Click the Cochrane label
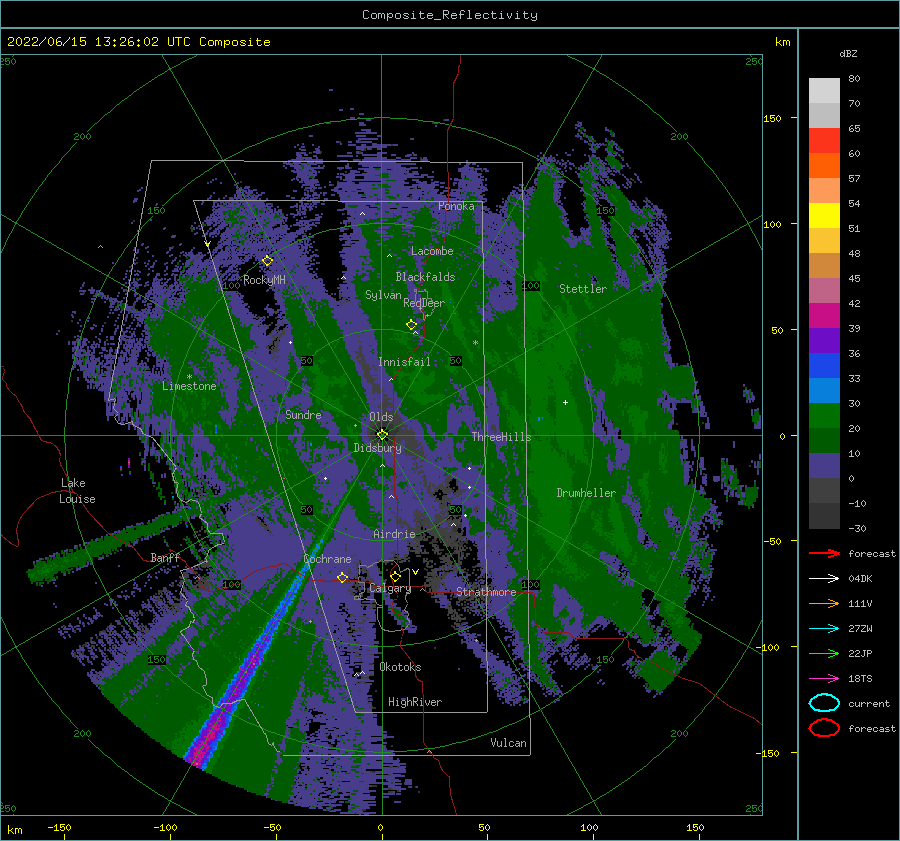The width and height of the screenshot is (900, 841). [x=327, y=559]
